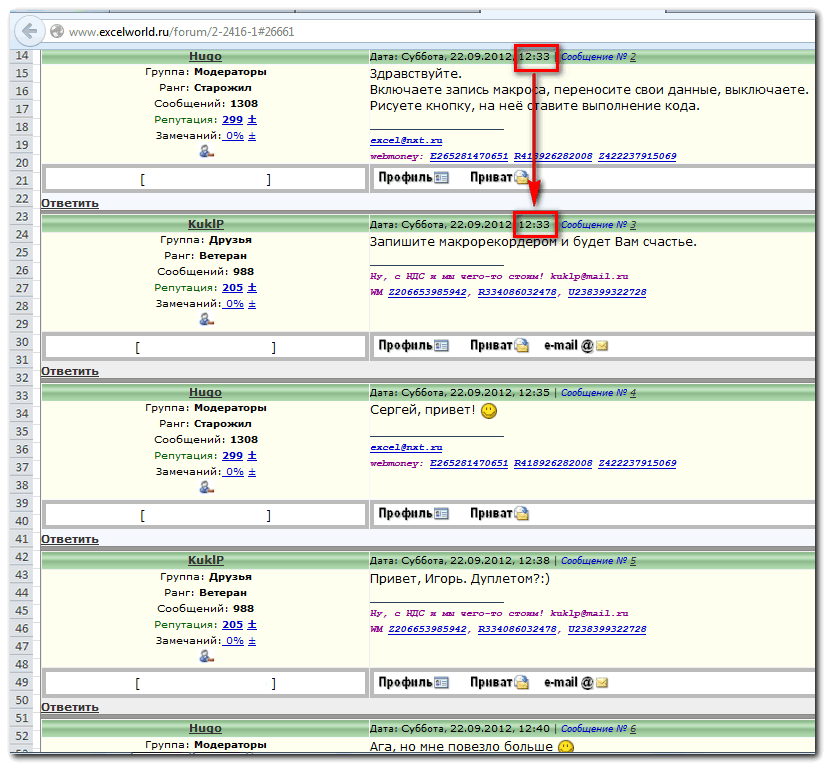Click ± beside reputation 299 in message № 2
Viewport: 826px width, 765px height.
[252, 120]
